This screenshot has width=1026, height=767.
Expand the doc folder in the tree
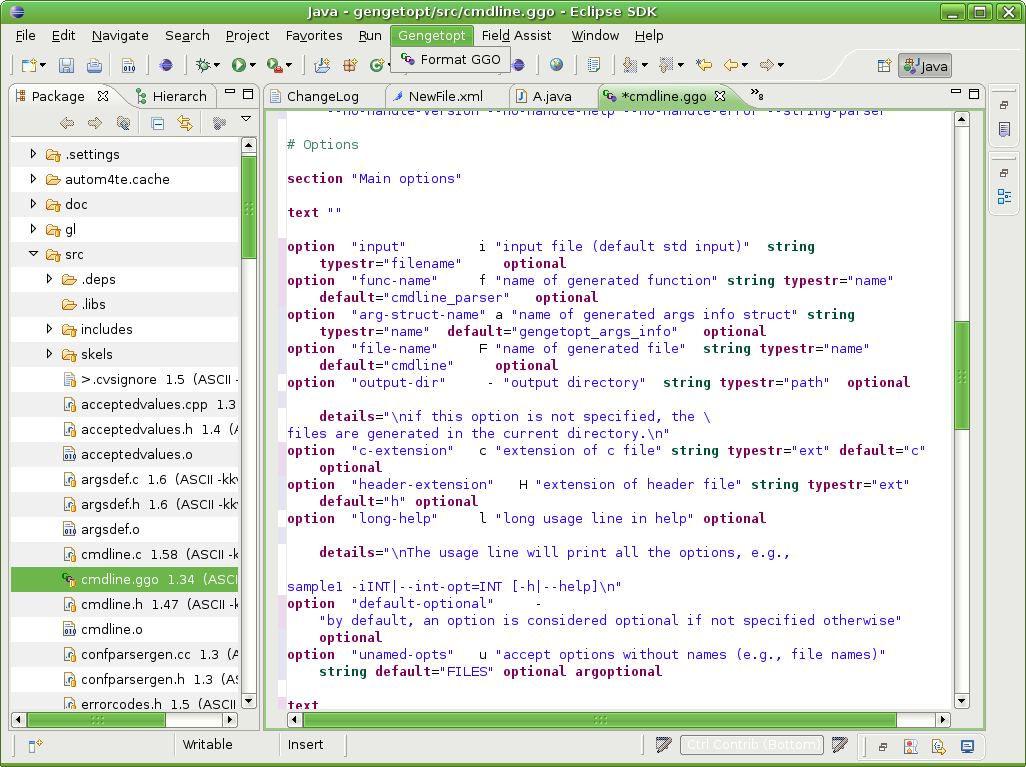point(33,204)
